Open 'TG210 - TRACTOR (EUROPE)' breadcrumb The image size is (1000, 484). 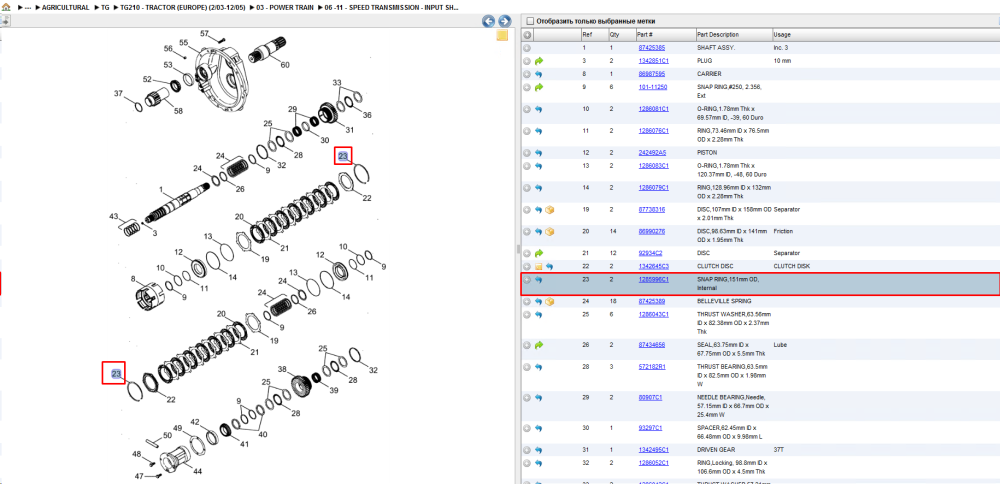183,8
